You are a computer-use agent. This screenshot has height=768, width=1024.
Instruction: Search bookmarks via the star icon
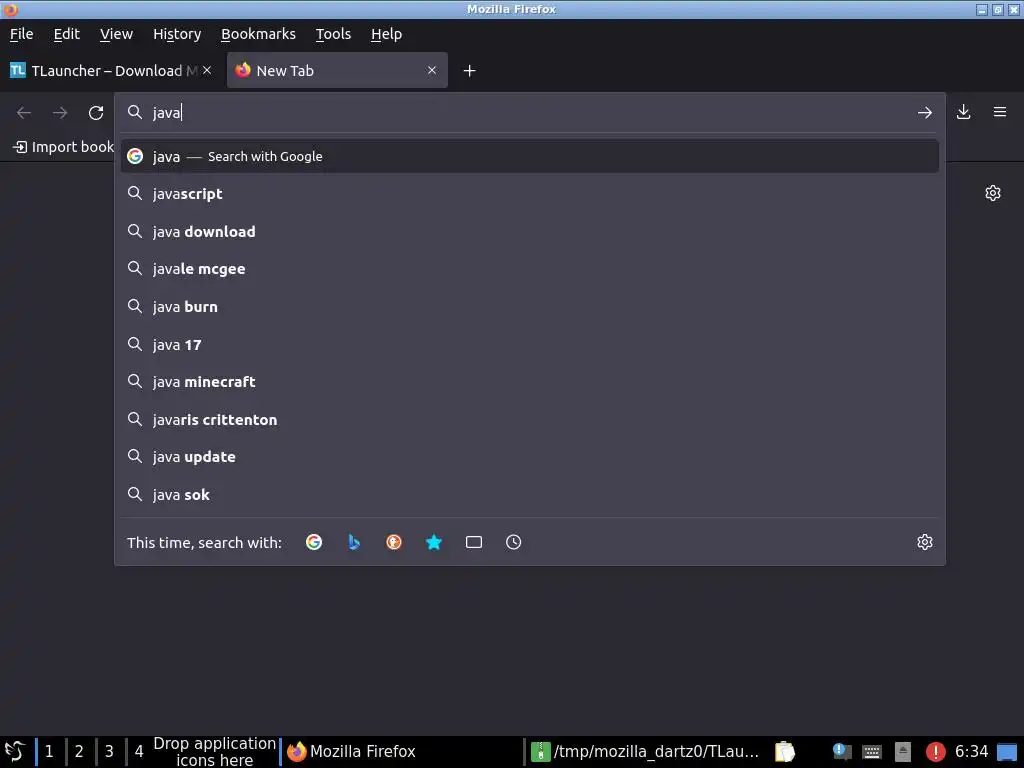click(434, 542)
